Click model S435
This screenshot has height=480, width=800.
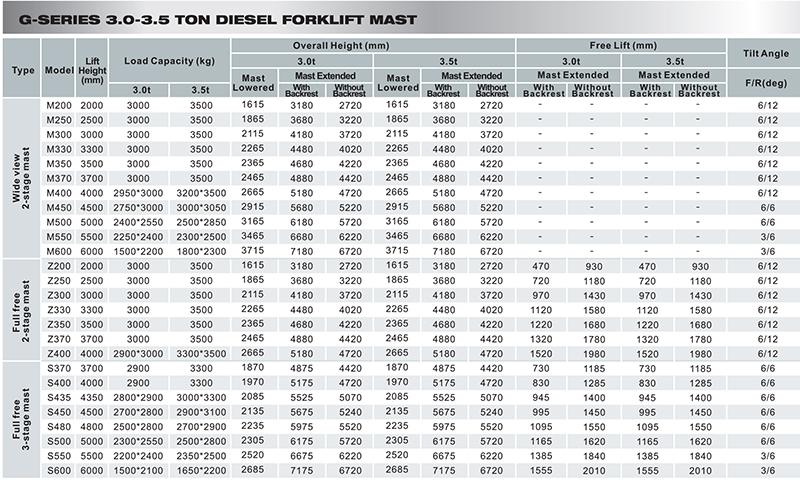pyautogui.click(x=59, y=398)
